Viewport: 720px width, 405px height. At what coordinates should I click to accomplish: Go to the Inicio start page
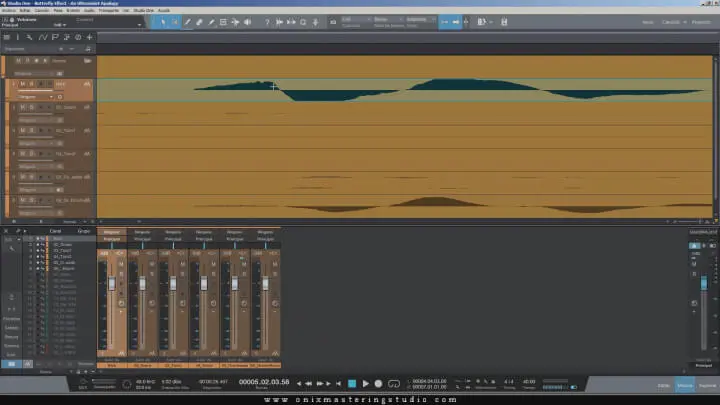click(x=648, y=22)
